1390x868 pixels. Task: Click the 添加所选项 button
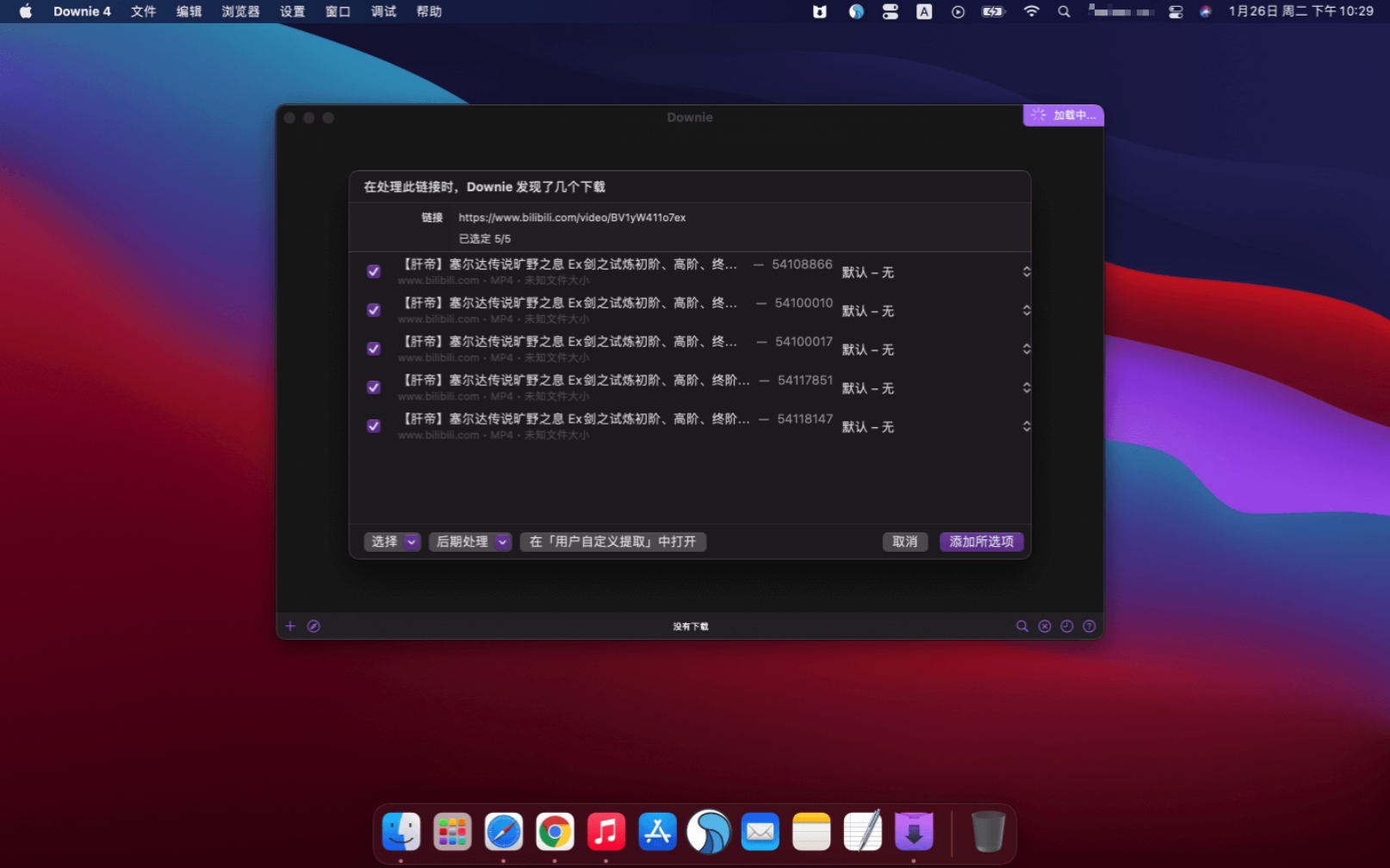click(x=981, y=542)
